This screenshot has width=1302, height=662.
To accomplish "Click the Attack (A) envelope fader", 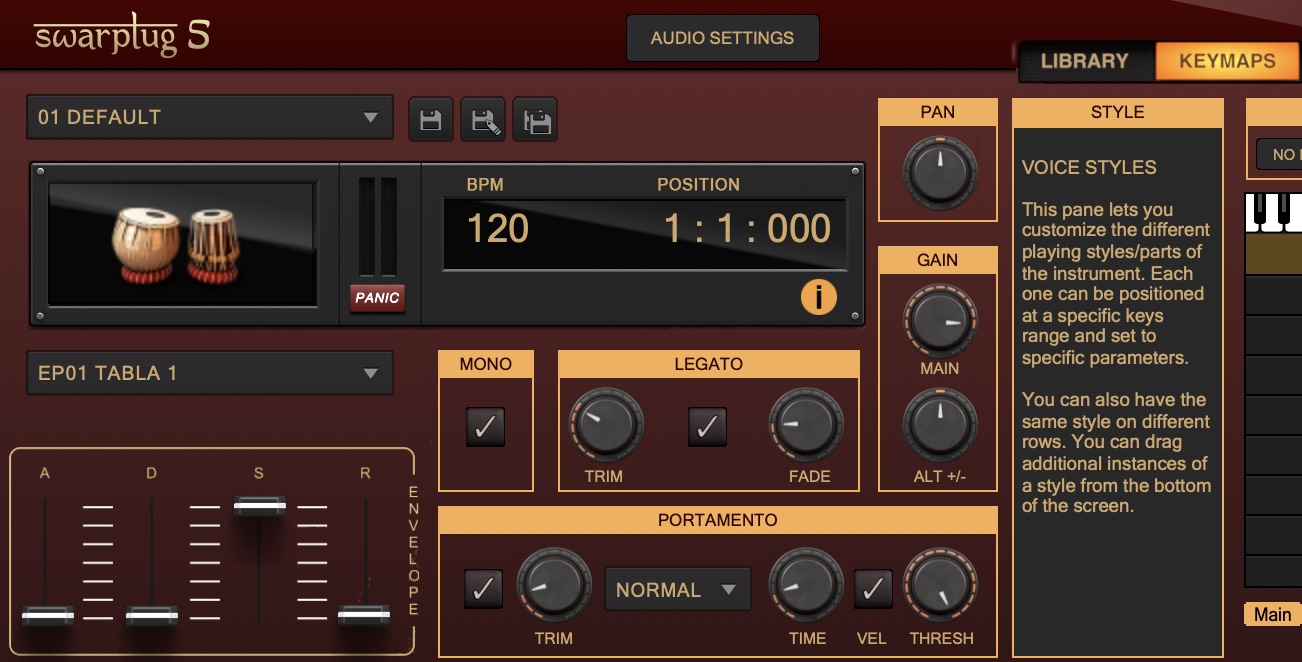I will [47, 615].
